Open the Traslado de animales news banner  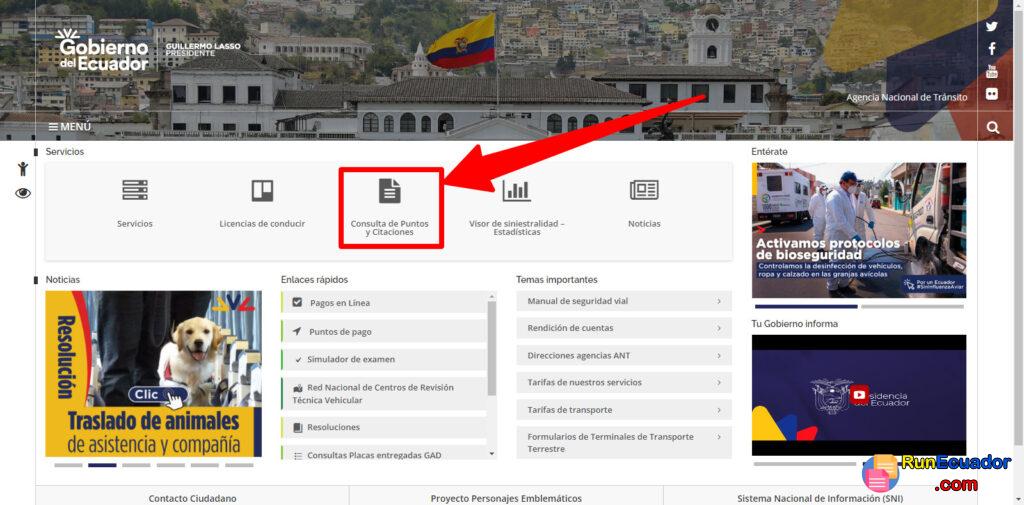(x=153, y=374)
